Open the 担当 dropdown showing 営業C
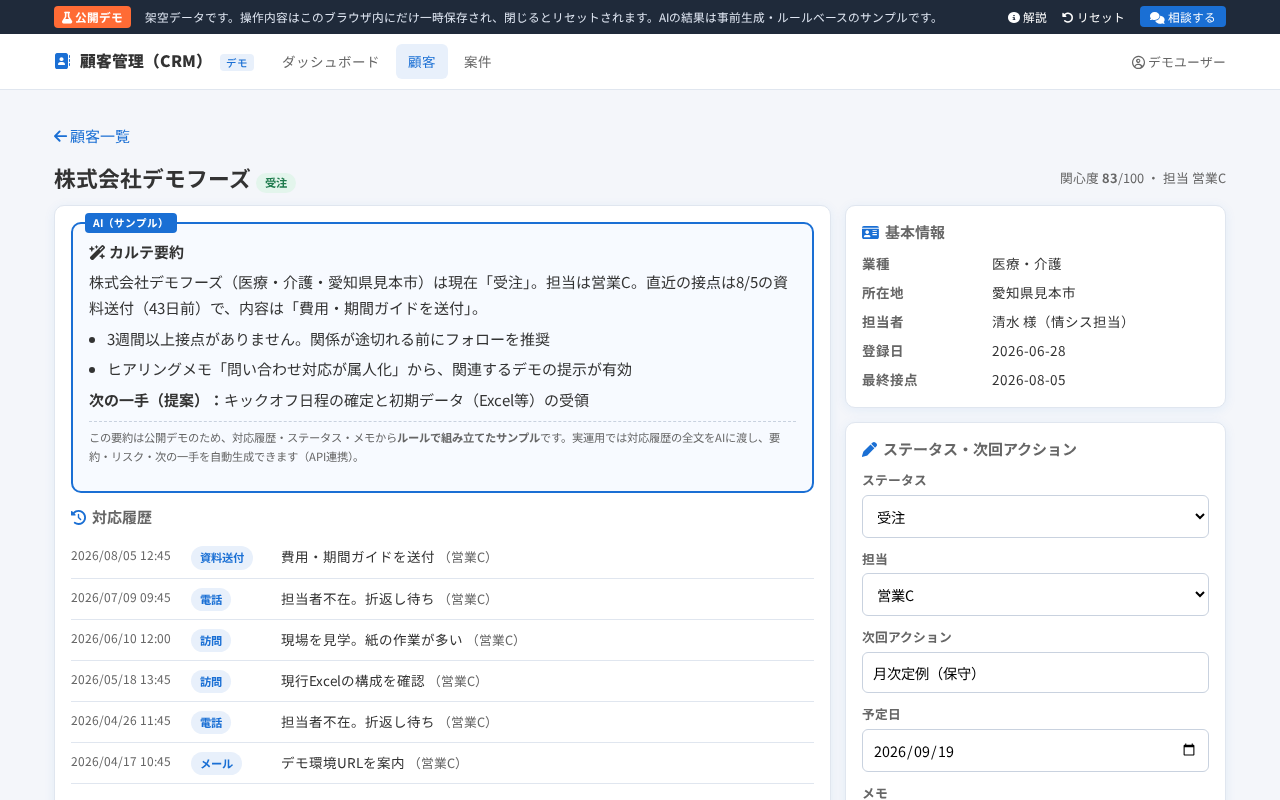1280x800 pixels. click(x=1035, y=595)
